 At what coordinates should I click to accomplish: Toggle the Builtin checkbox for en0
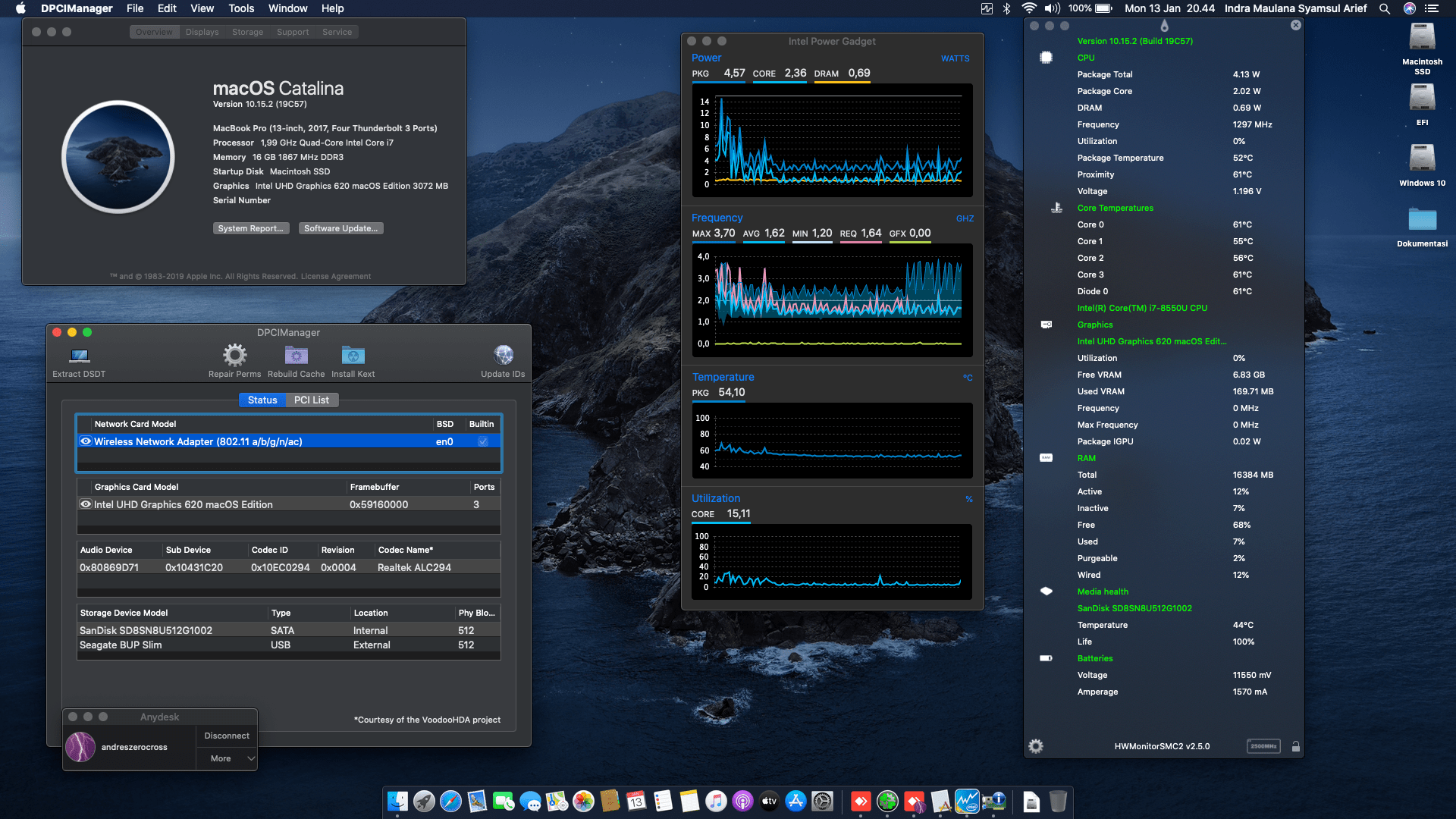tap(482, 441)
